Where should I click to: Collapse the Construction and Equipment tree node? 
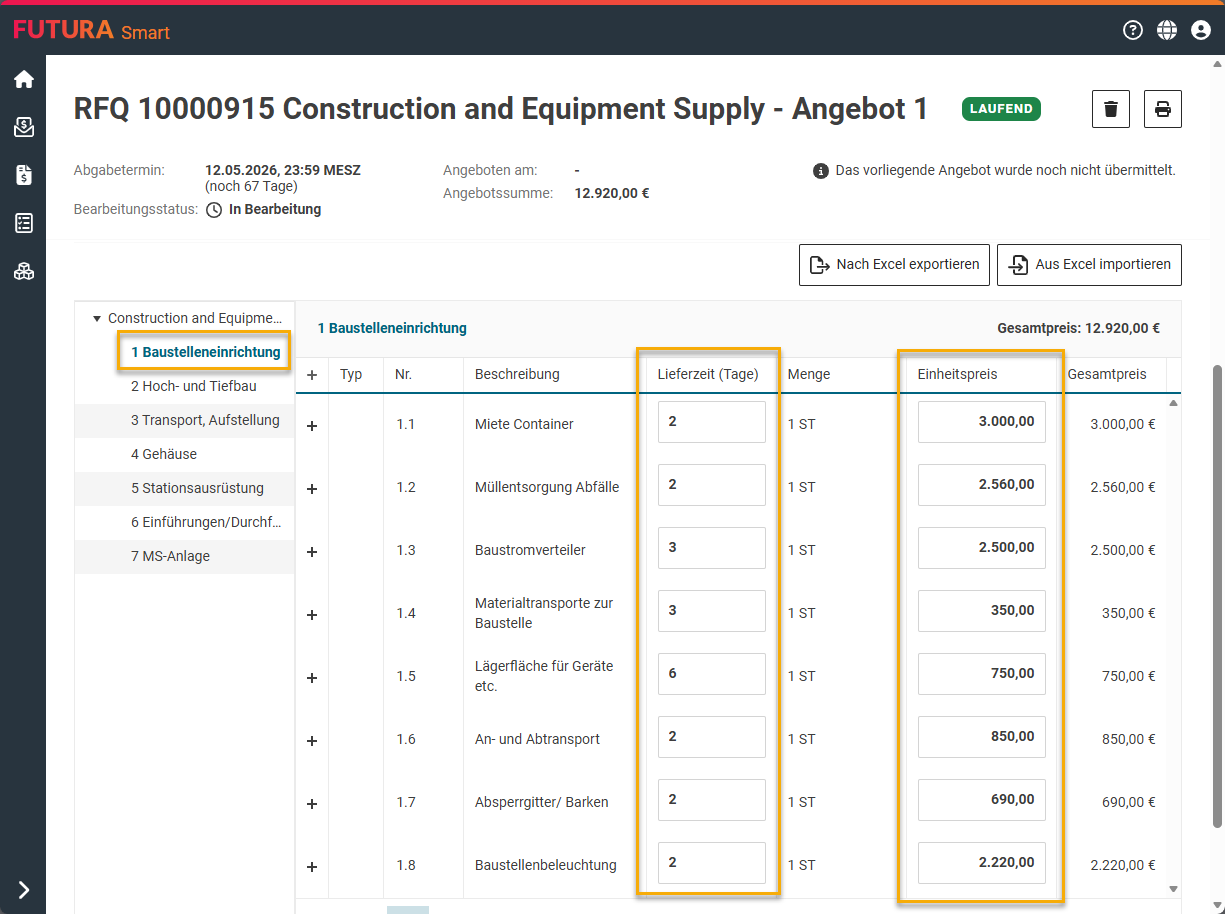(x=97, y=319)
